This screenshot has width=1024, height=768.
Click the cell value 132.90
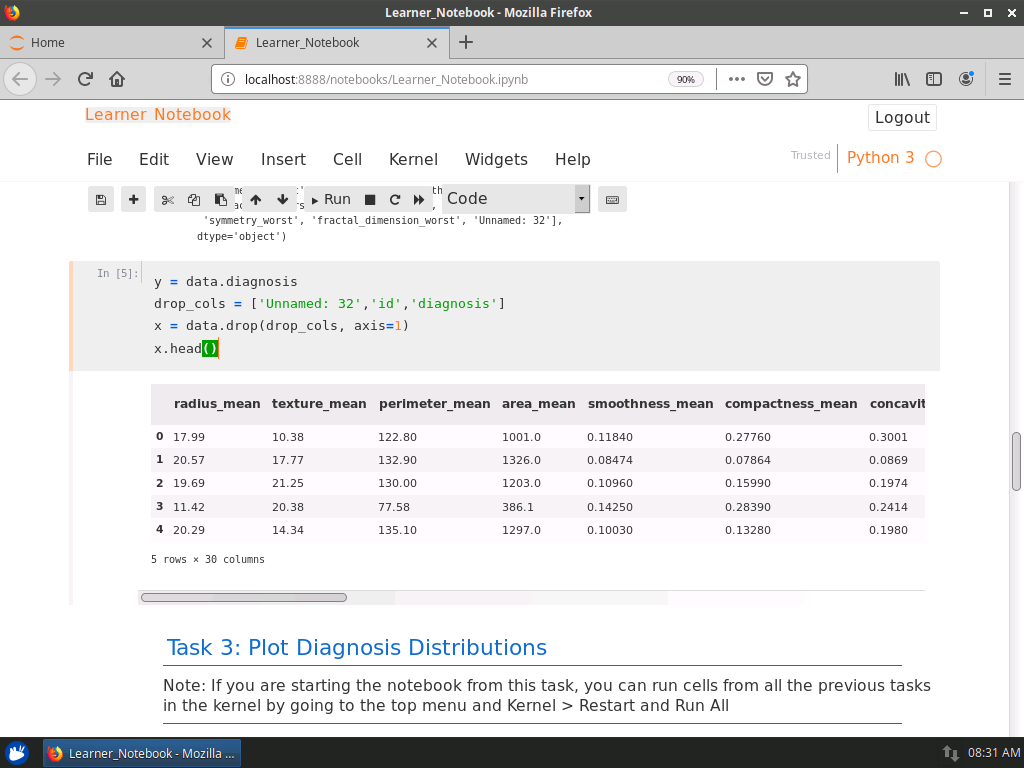[397, 460]
